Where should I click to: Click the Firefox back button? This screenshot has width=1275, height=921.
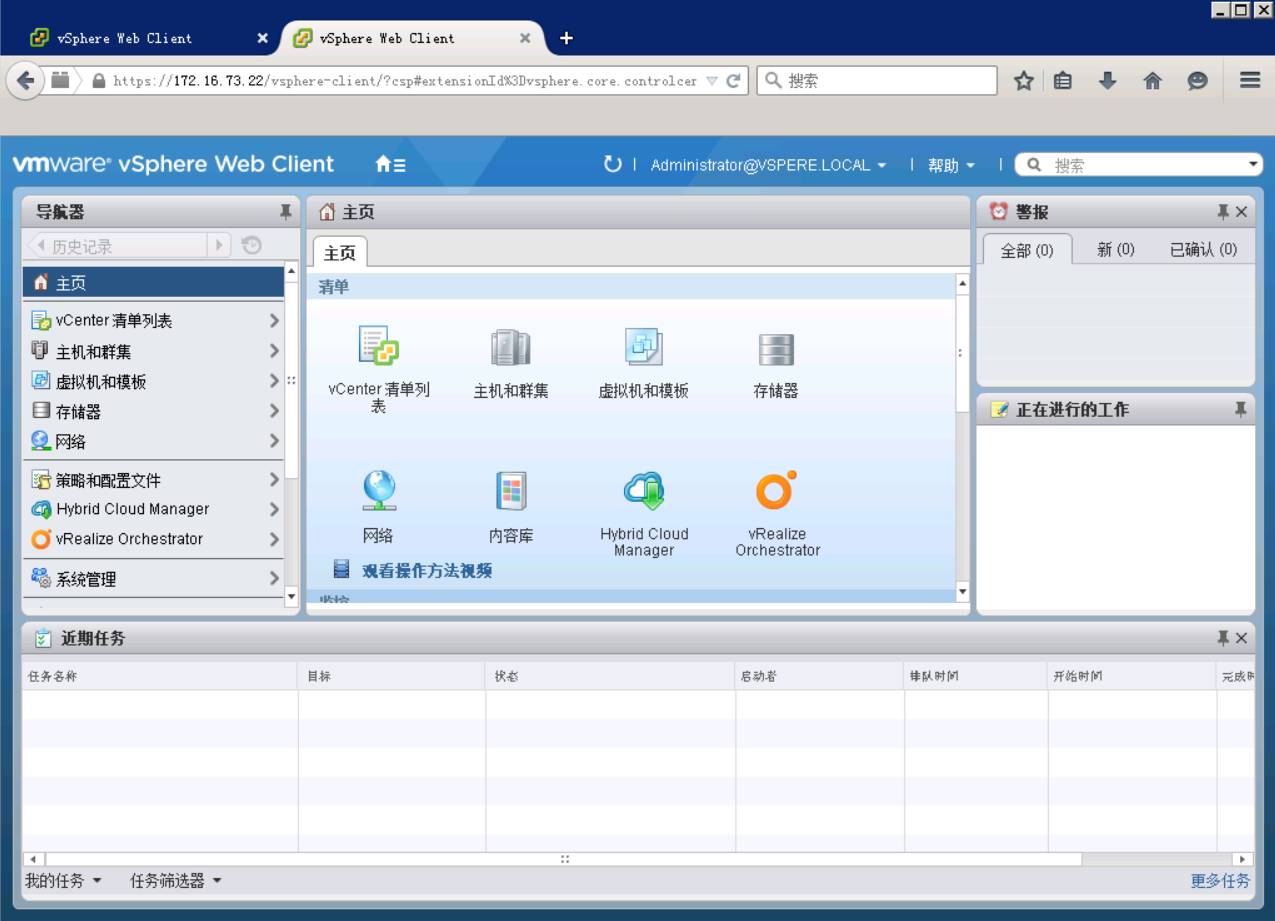point(26,81)
